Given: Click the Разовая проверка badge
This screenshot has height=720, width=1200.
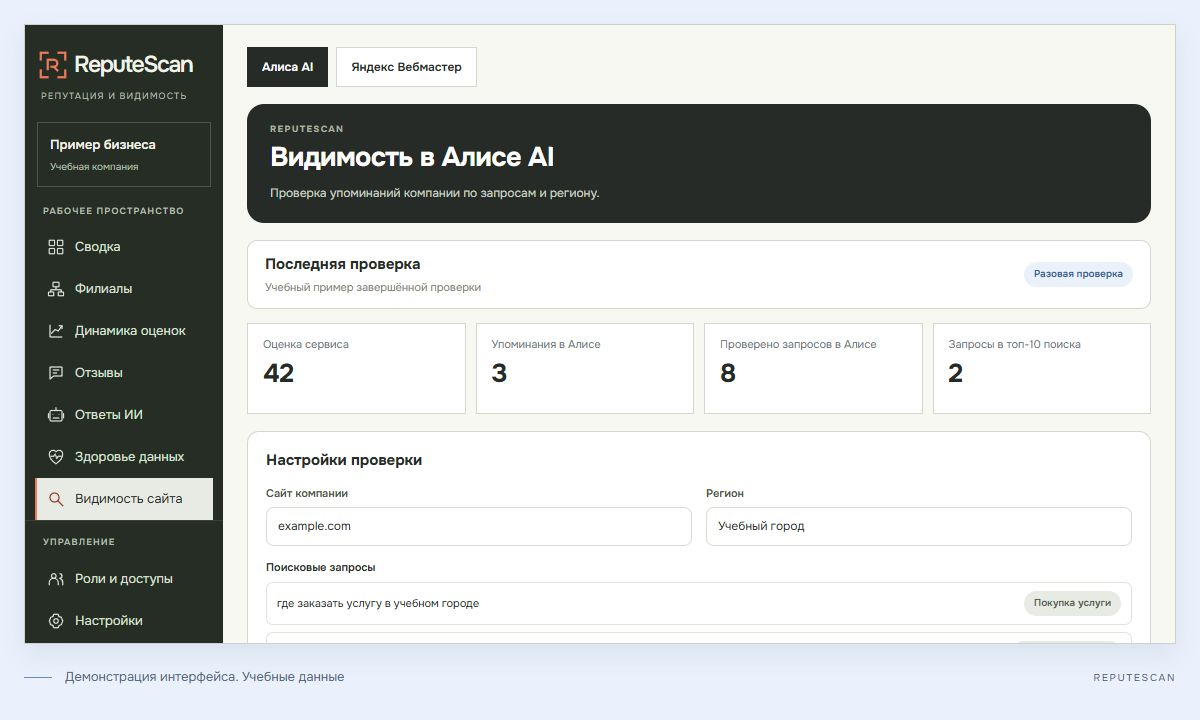Looking at the screenshot, I should 1078,274.
